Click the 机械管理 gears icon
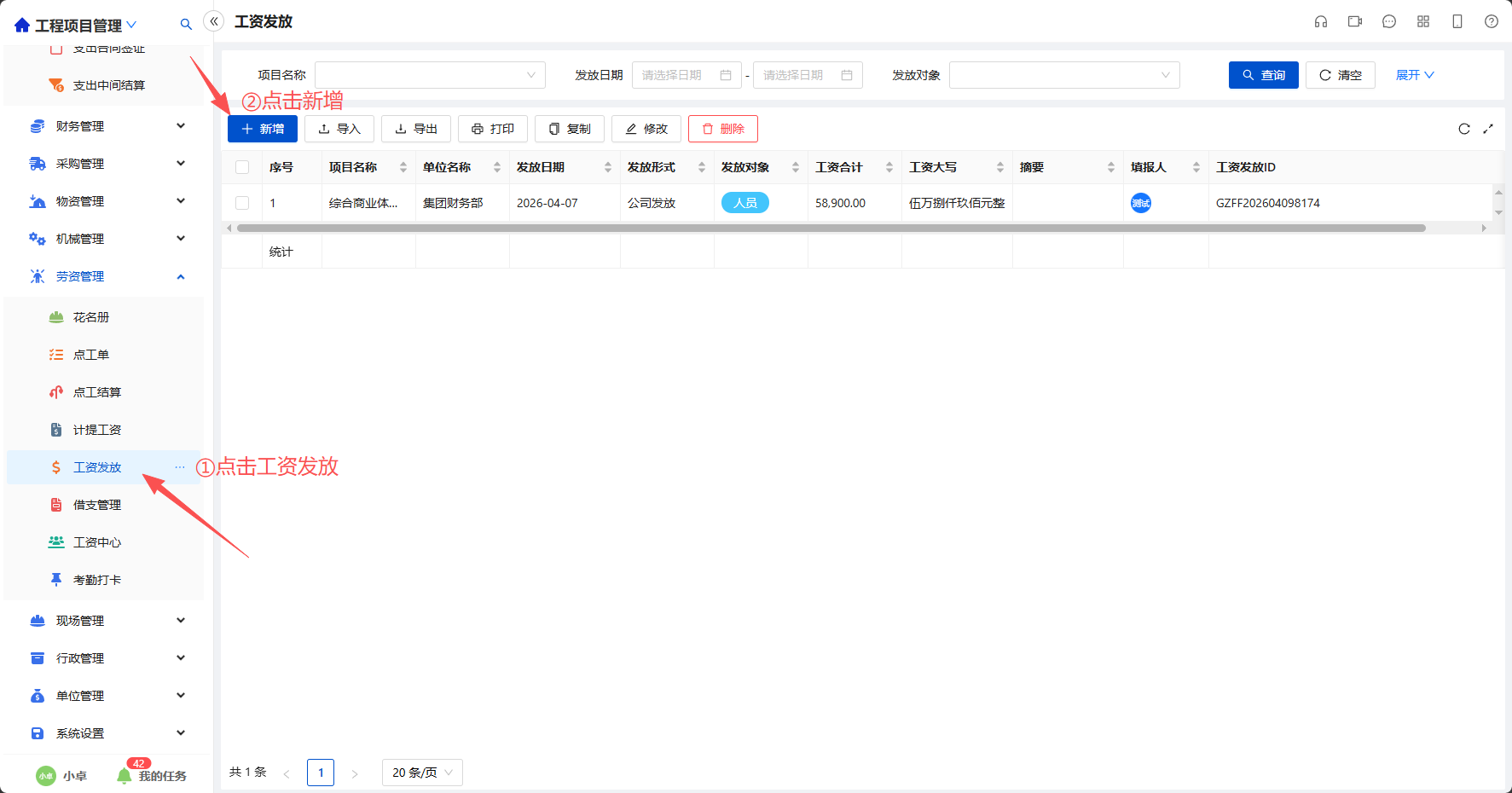 [x=38, y=239]
